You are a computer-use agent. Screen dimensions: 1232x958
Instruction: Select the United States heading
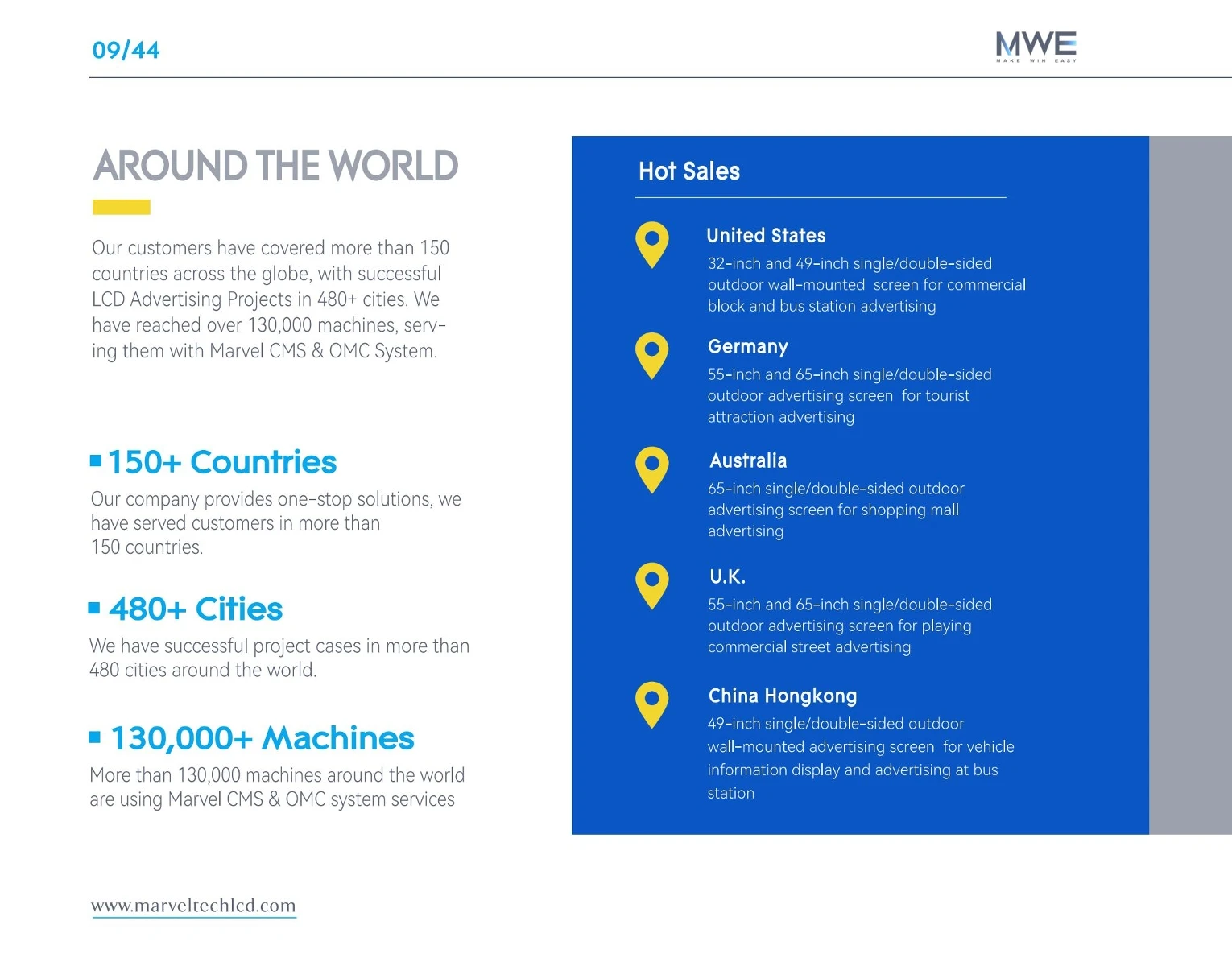[766, 236]
